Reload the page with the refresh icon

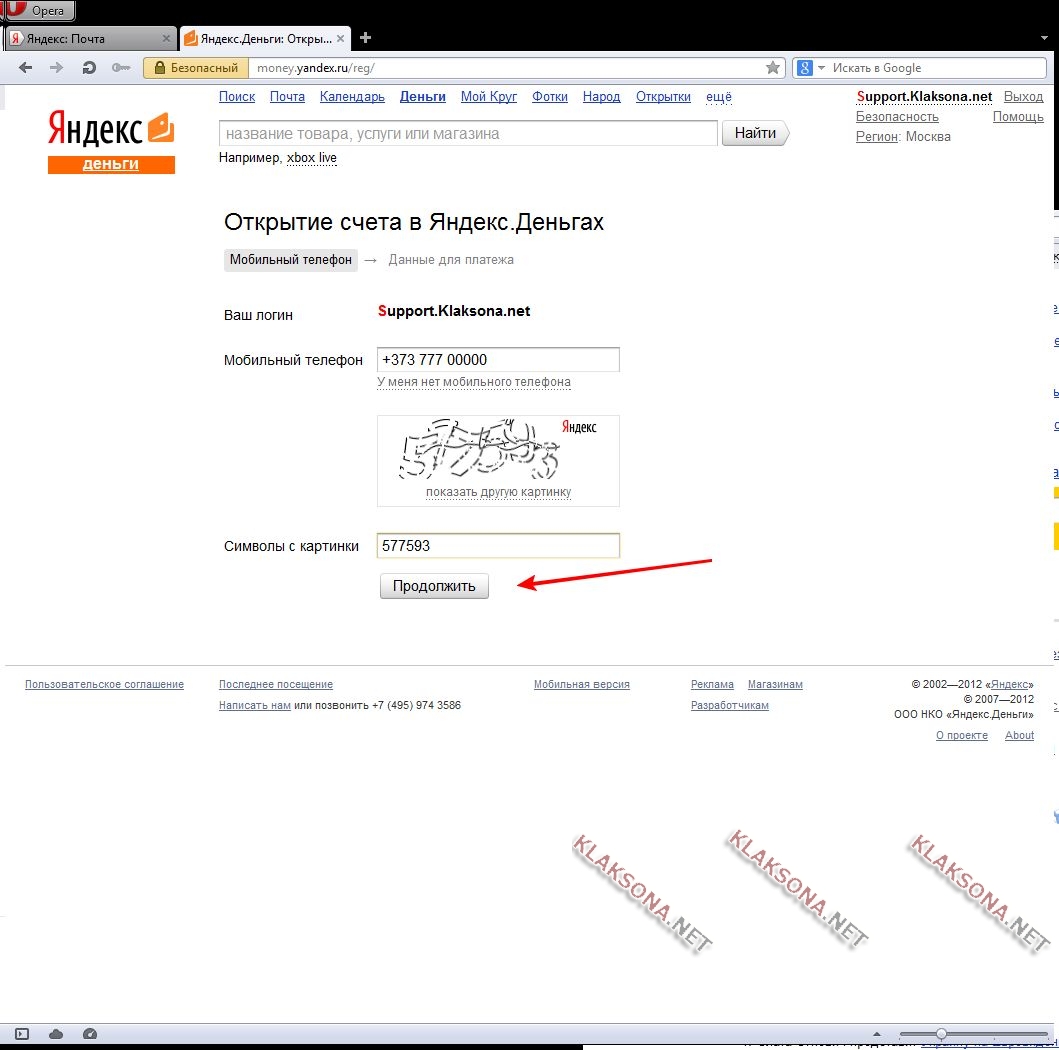tap(89, 68)
